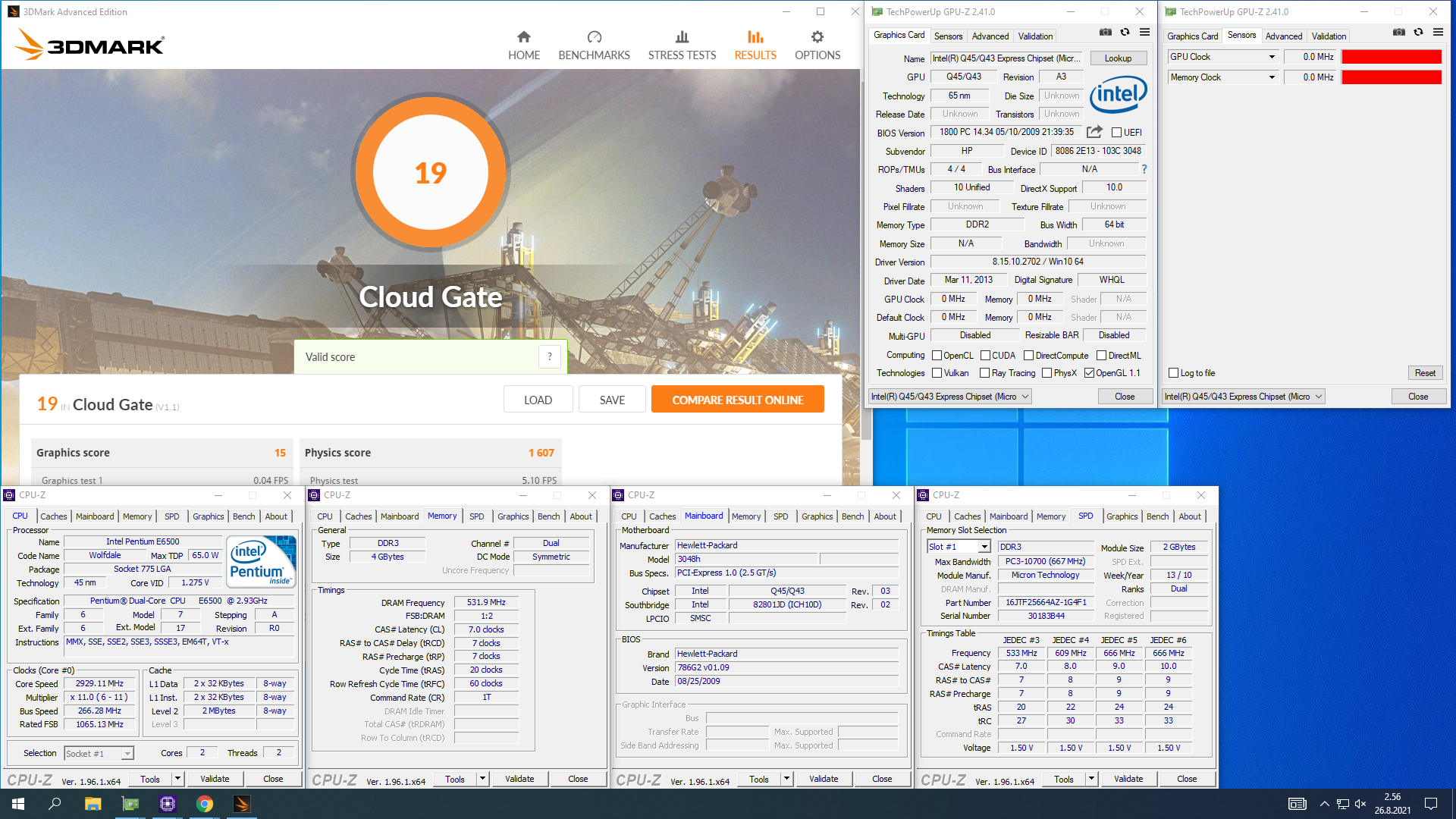Switch to Sensors tab in first GPU-Z
The height and width of the screenshot is (819, 1456).
pyautogui.click(x=948, y=36)
